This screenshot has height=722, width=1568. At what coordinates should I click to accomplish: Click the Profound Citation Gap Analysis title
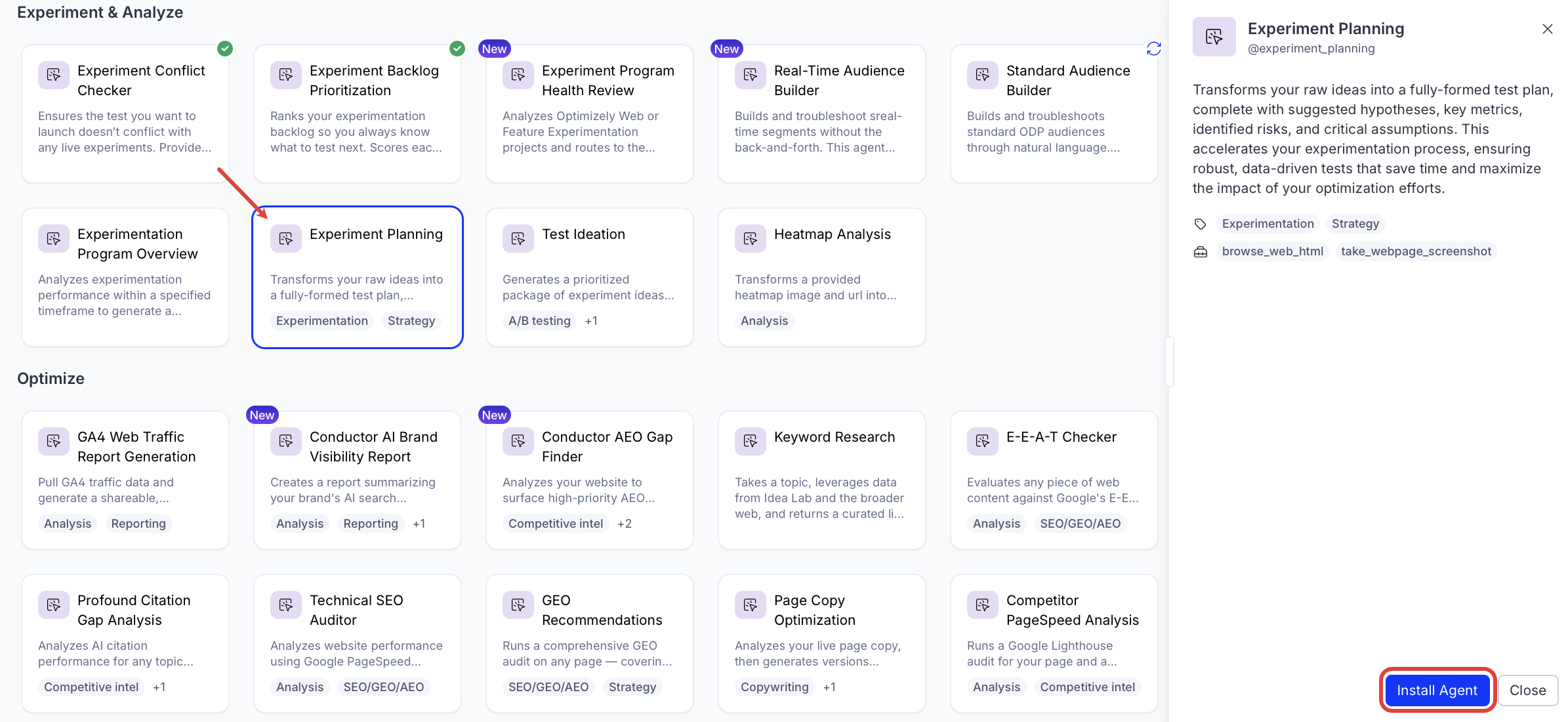(134, 610)
